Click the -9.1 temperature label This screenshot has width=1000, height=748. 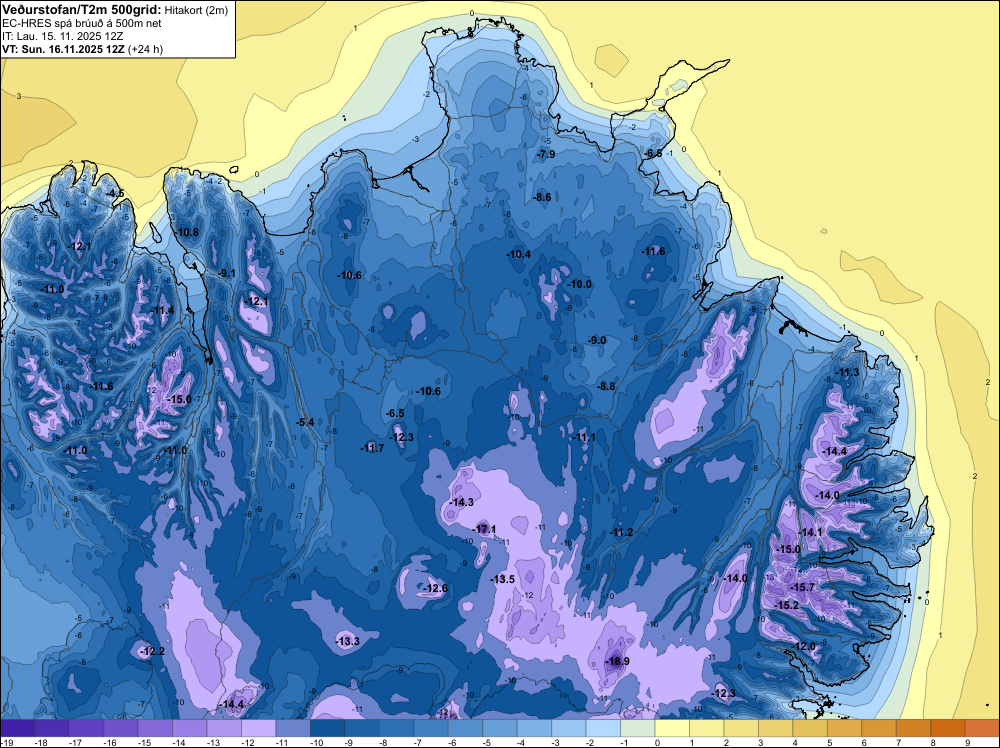[x=226, y=273]
